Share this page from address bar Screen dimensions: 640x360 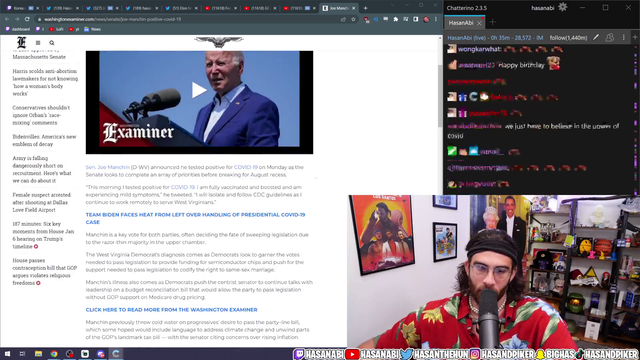pyautogui.click(x=343, y=19)
